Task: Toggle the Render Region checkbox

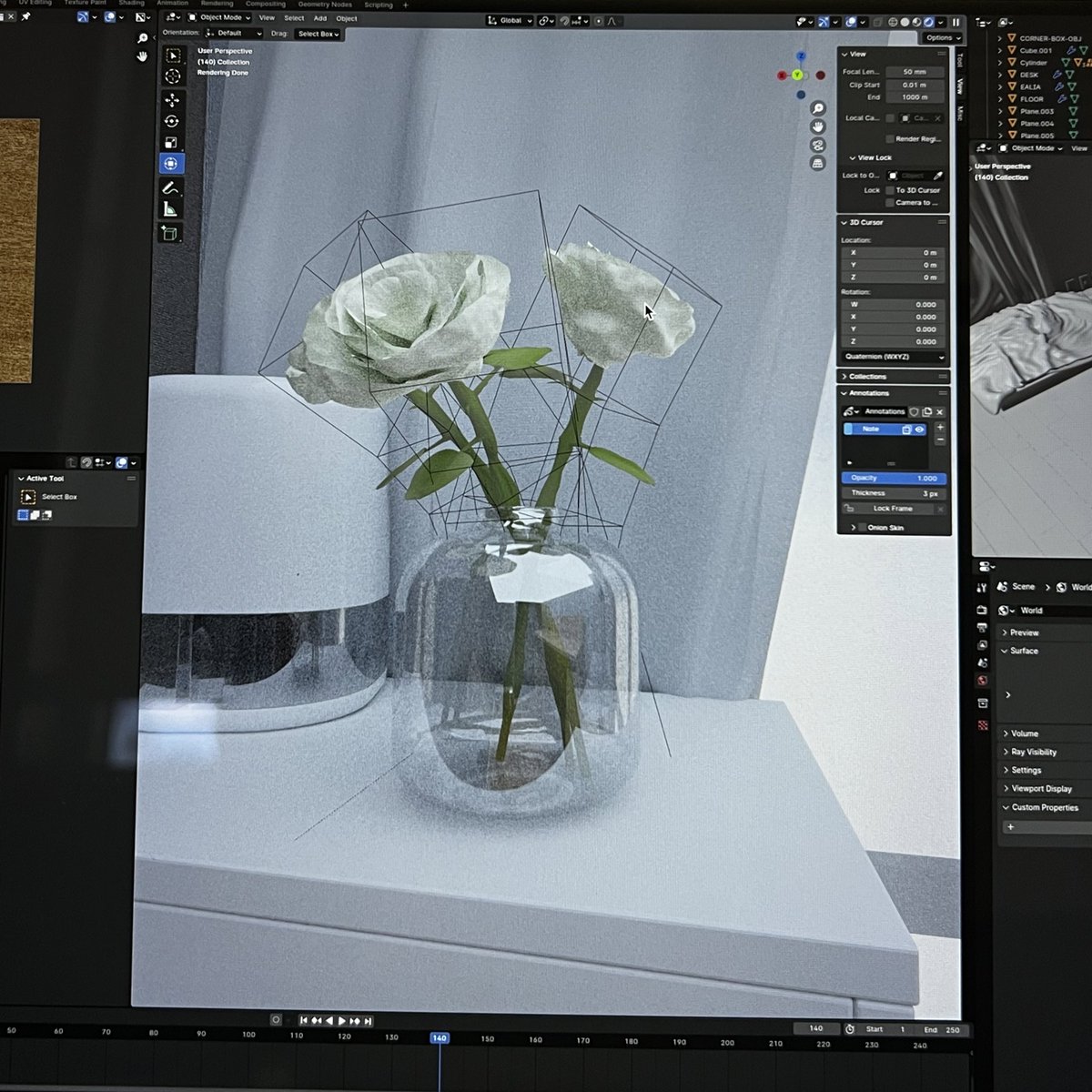Action: click(x=890, y=139)
